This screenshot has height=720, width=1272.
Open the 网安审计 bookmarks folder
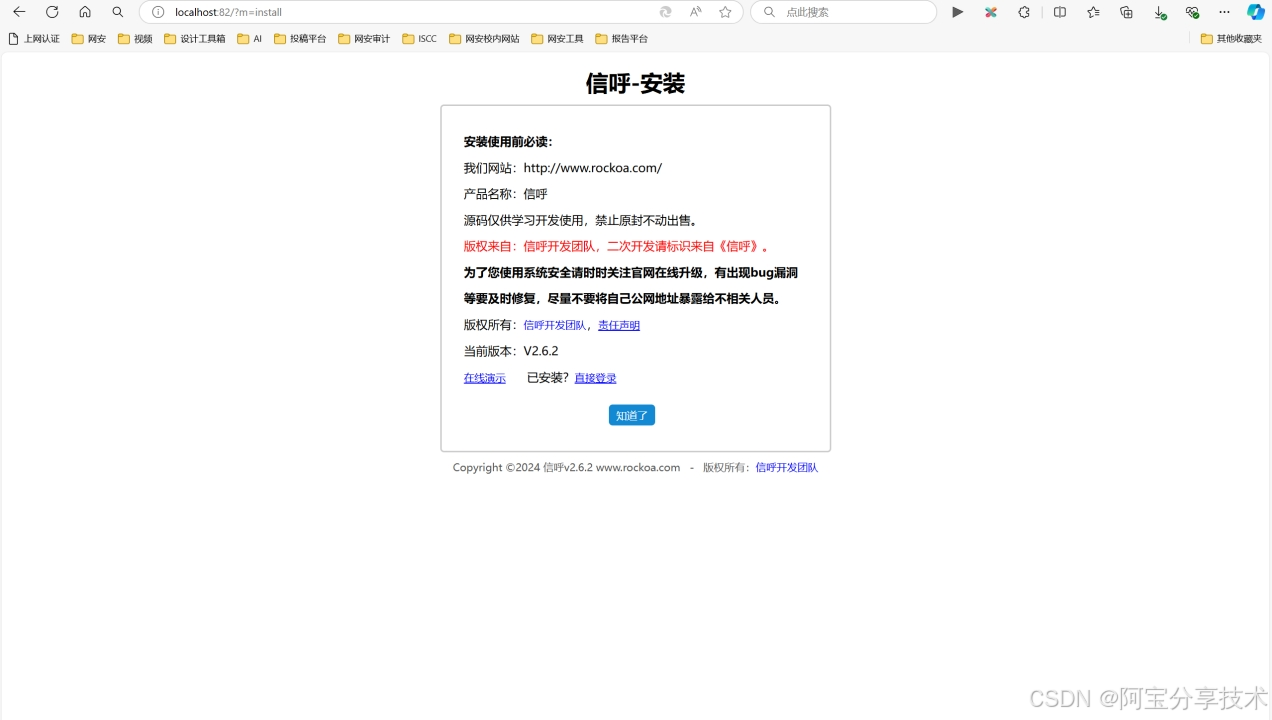click(364, 39)
